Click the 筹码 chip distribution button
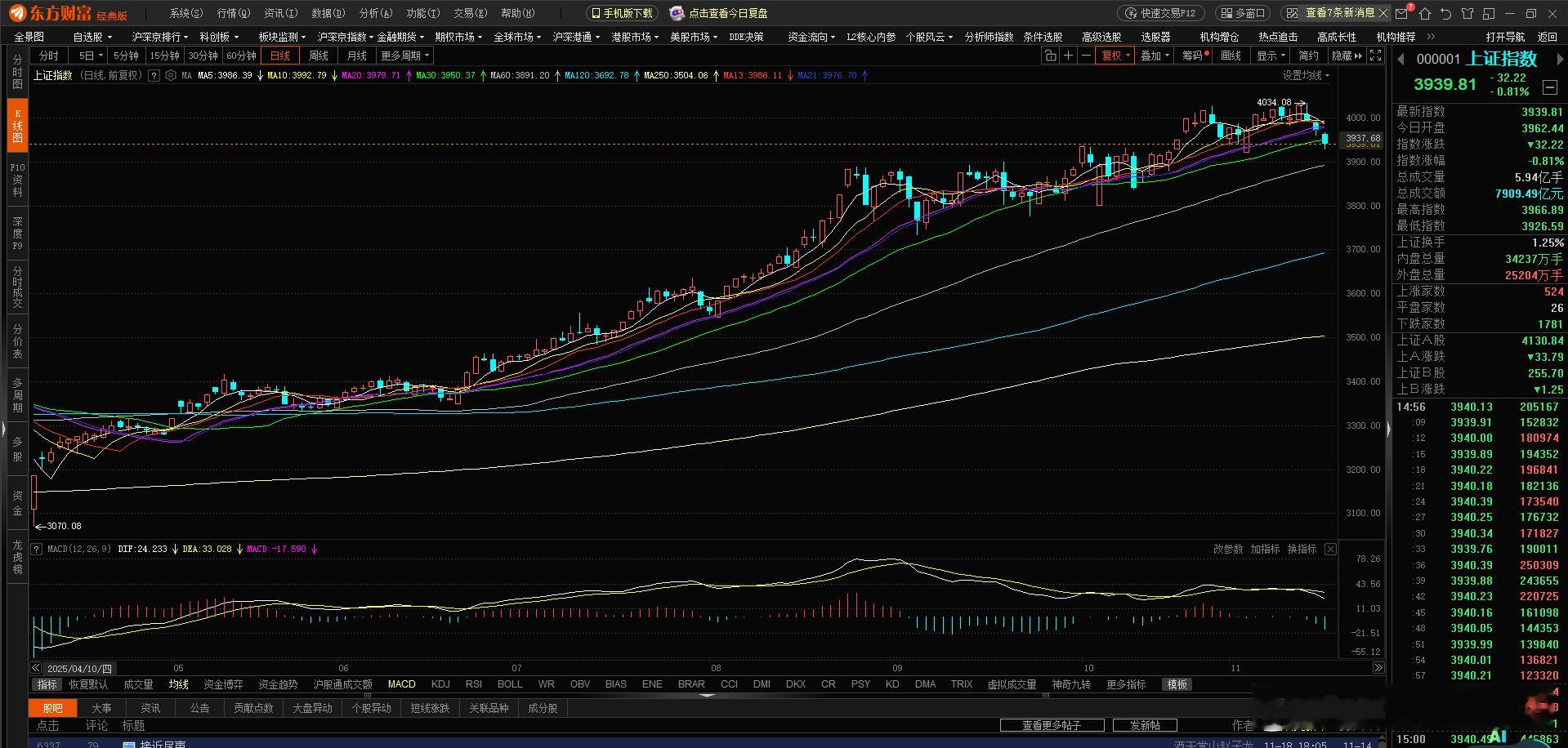 pos(1195,56)
